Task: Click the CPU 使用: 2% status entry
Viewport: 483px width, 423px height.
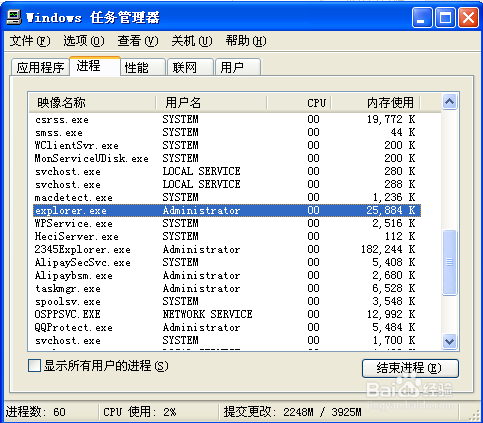Action: pyautogui.click(x=140, y=412)
